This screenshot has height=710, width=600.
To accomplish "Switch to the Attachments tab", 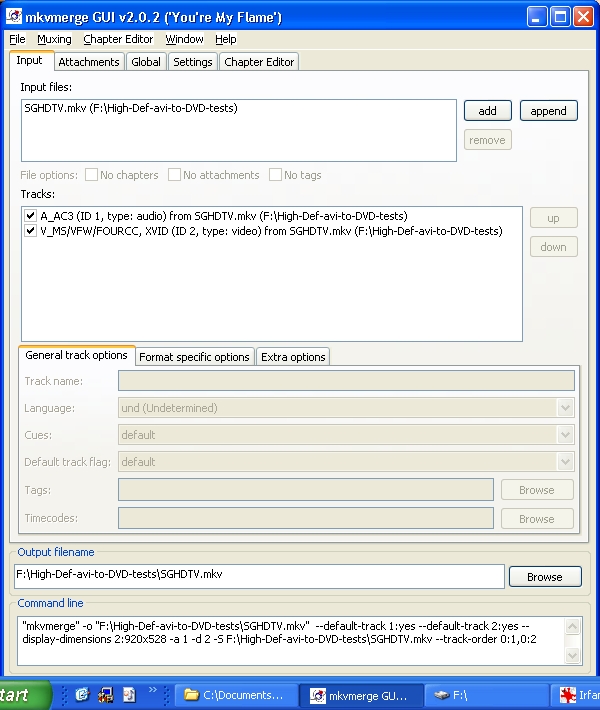I will pos(89,62).
